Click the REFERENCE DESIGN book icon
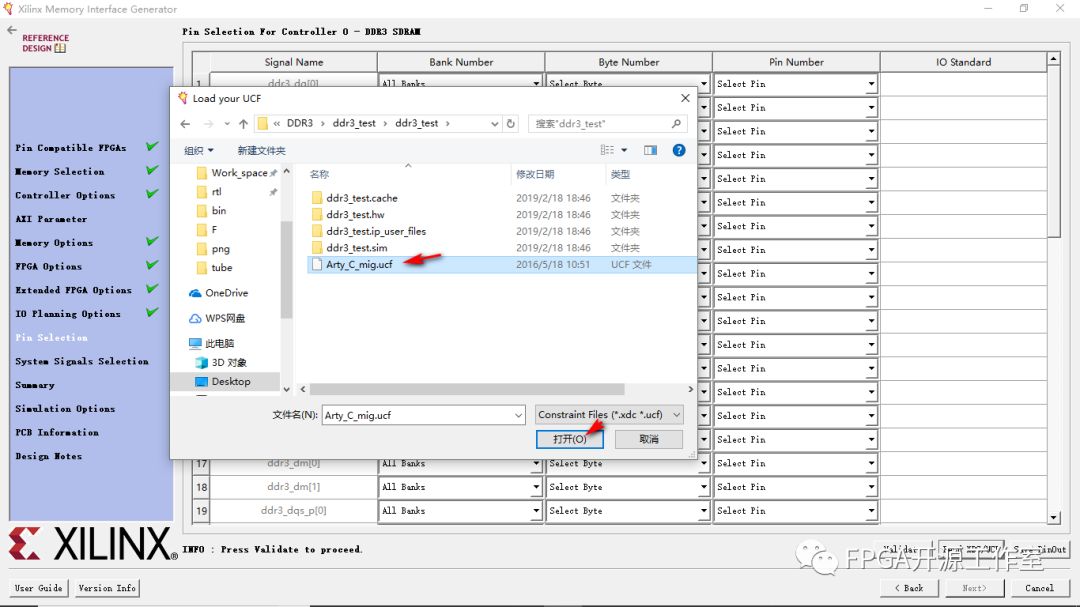Image resolution: width=1080 pixels, height=607 pixels. (x=60, y=48)
